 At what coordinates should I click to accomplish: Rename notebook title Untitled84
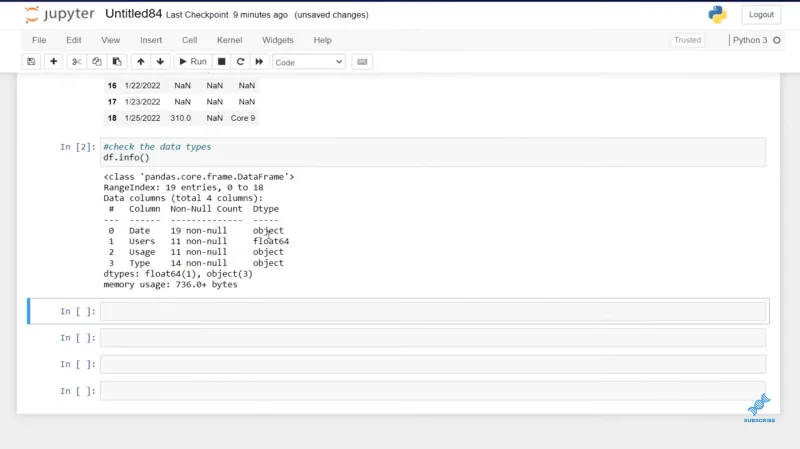pyautogui.click(x=134, y=14)
